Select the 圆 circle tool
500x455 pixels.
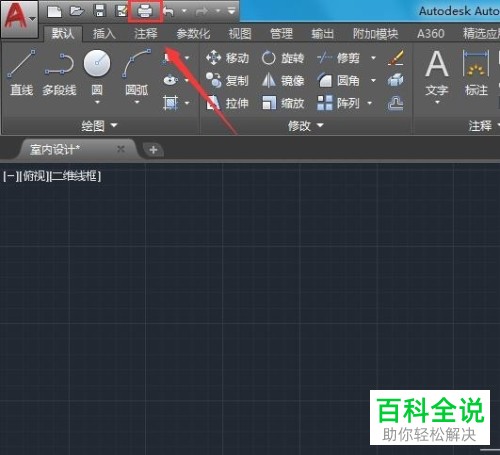click(97, 72)
